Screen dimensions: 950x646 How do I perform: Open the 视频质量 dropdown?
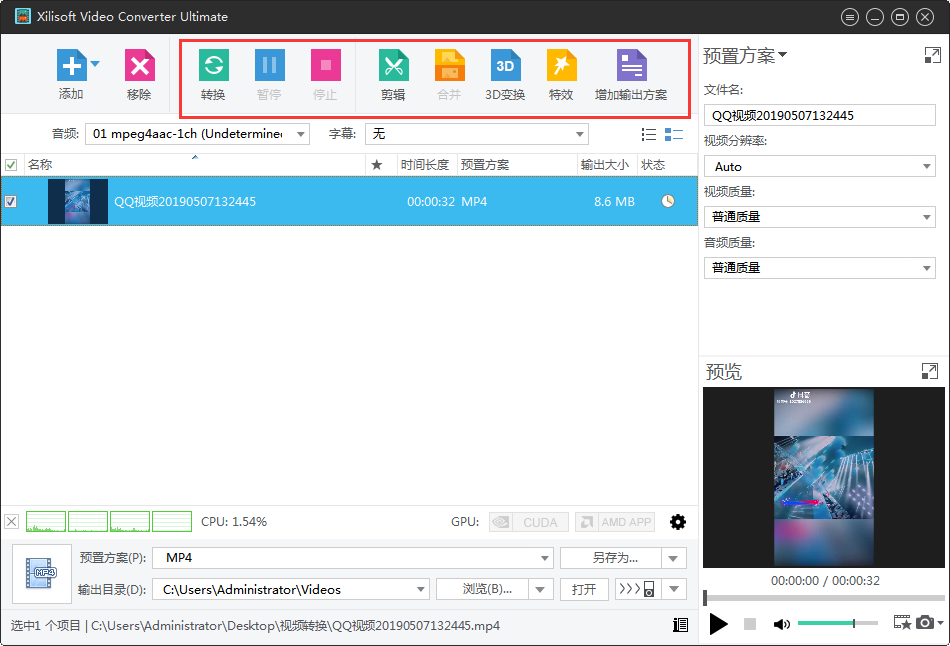pyautogui.click(x=820, y=217)
